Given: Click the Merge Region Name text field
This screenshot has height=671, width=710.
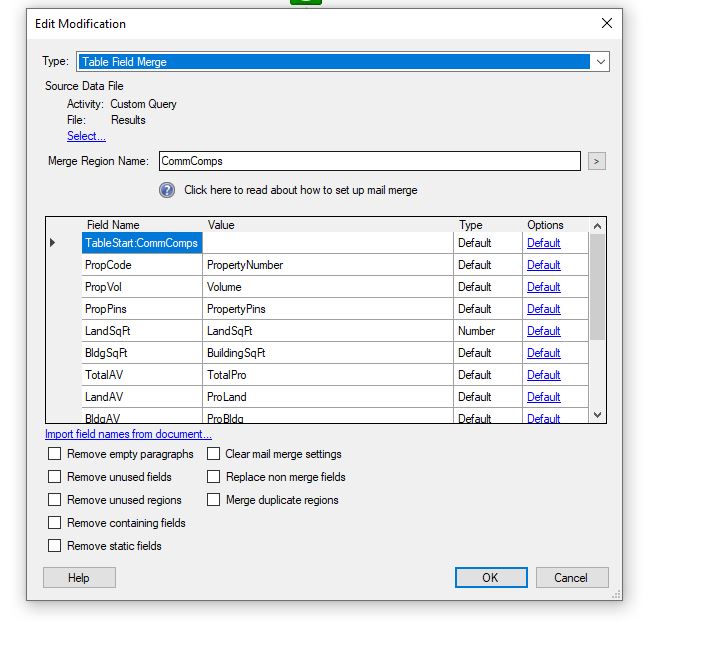Looking at the screenshot, I should [x=368, y=161].
